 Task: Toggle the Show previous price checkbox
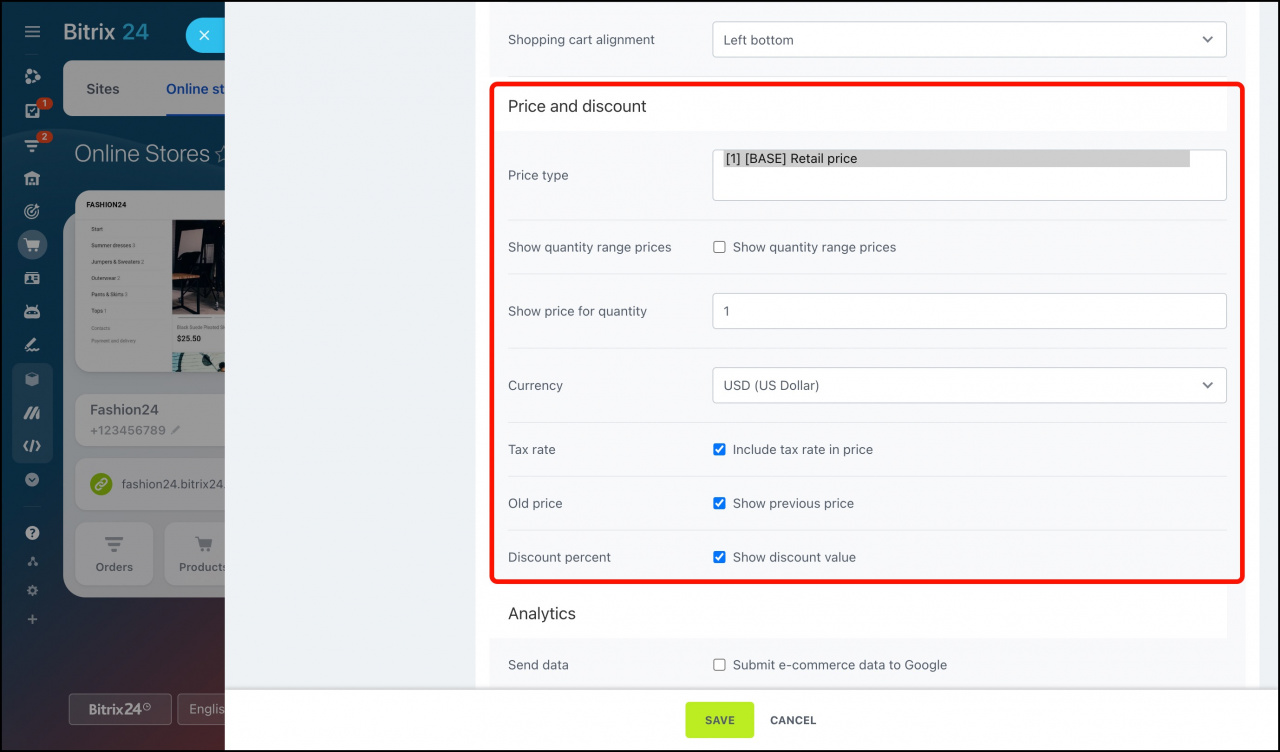719,504
